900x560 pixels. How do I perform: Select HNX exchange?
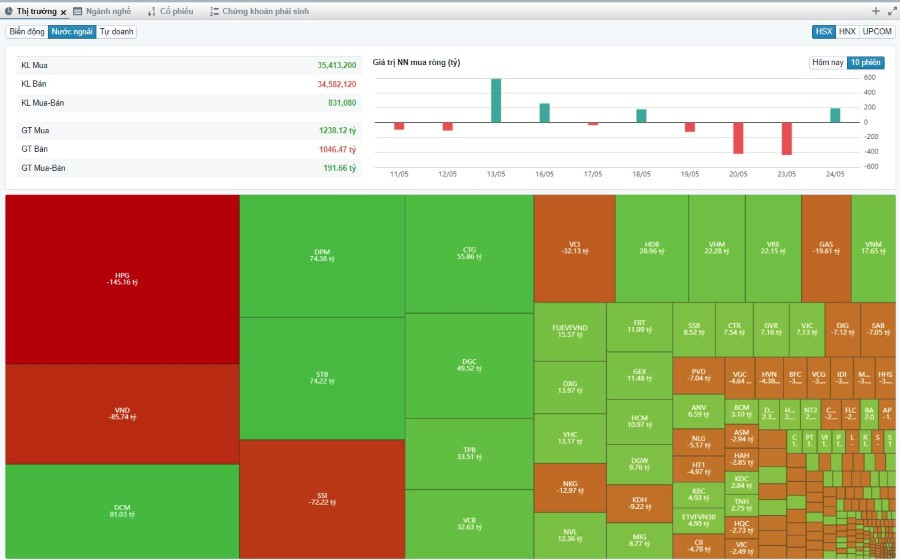(x=847, y=32)
